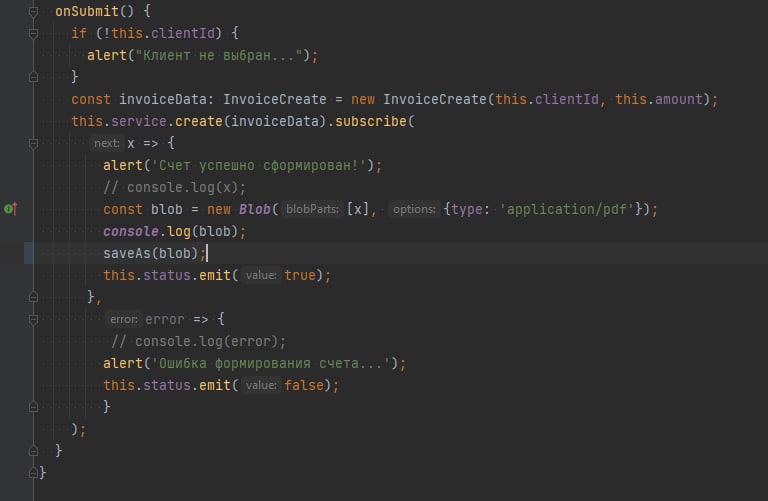The height and width of the screenshot is (501, 768).
Task: Collapse the onSubmit() method fold marker
Action: 33,11
